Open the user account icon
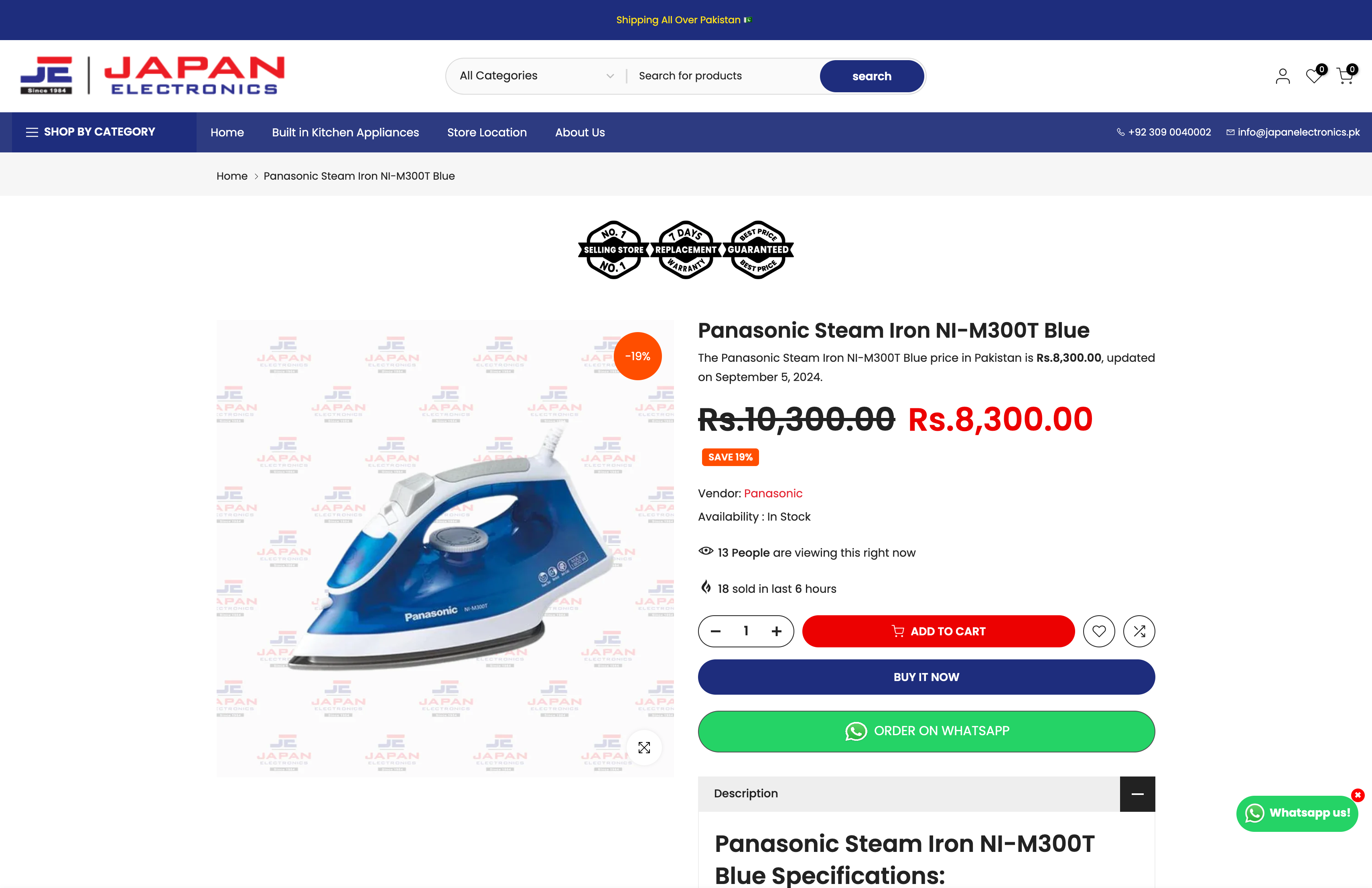 click(x=1282, y=76)
